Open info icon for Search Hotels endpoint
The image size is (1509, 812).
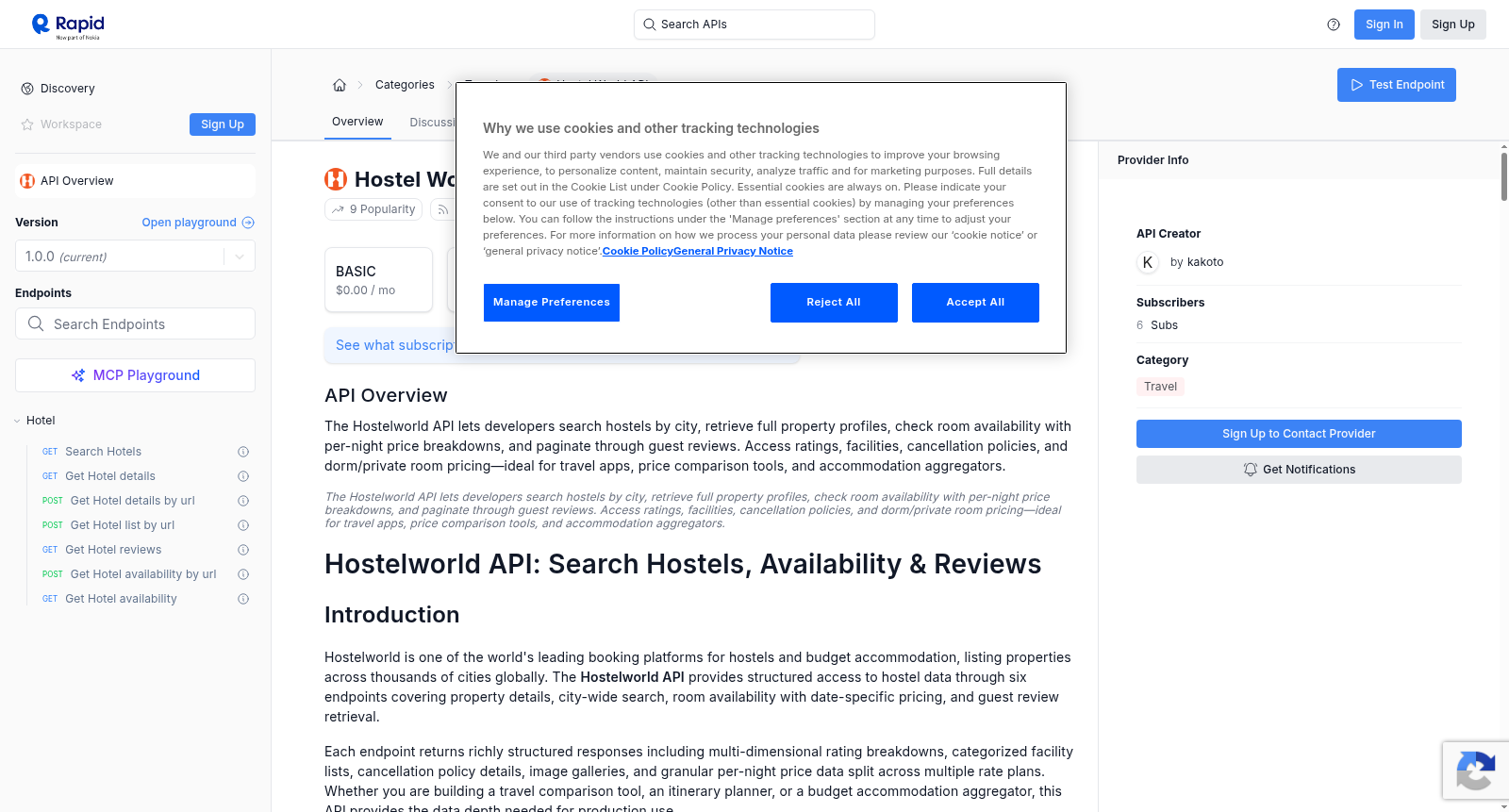243,452
